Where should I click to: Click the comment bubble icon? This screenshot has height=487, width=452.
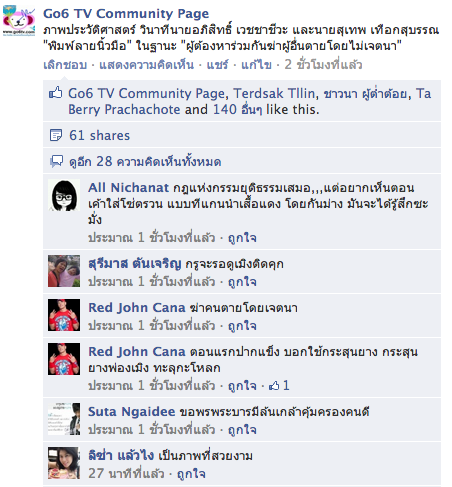56,161
